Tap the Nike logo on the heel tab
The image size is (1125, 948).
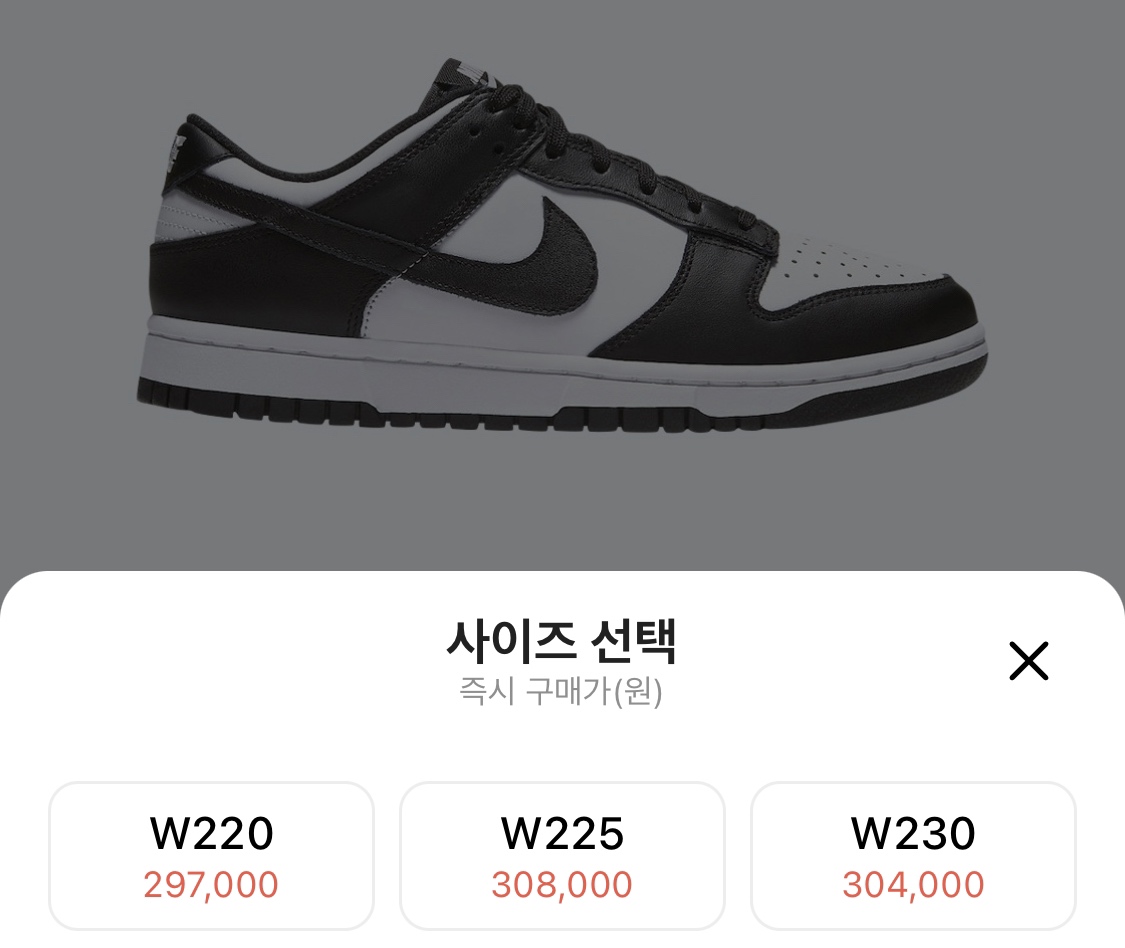[x=176, y=151]
